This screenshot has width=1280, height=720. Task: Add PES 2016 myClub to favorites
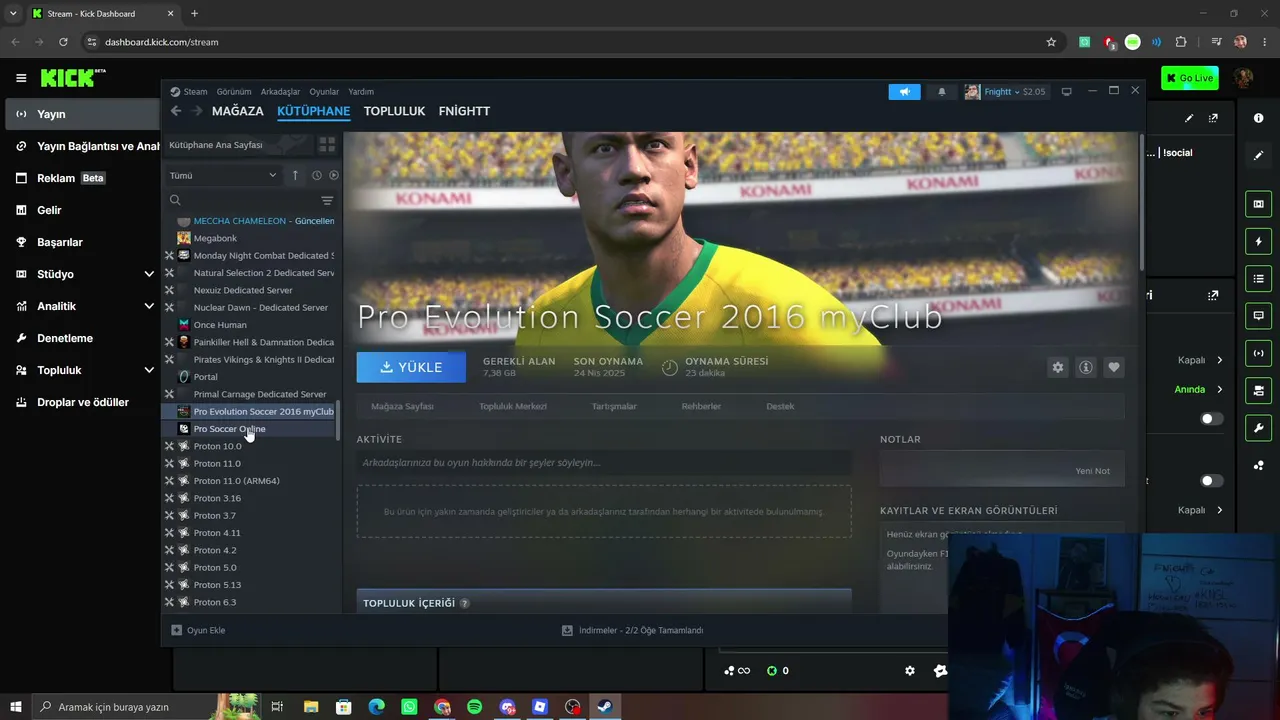(x=1114, y=367)
